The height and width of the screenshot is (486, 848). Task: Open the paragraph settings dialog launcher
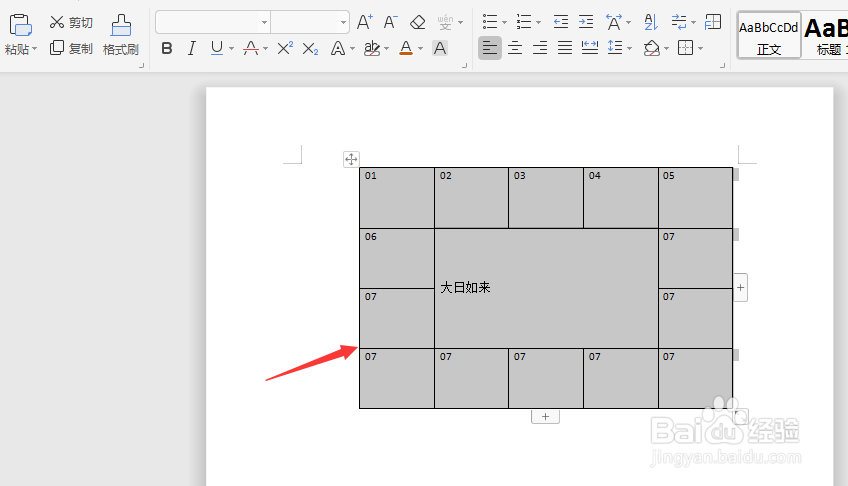pos(722,65)
